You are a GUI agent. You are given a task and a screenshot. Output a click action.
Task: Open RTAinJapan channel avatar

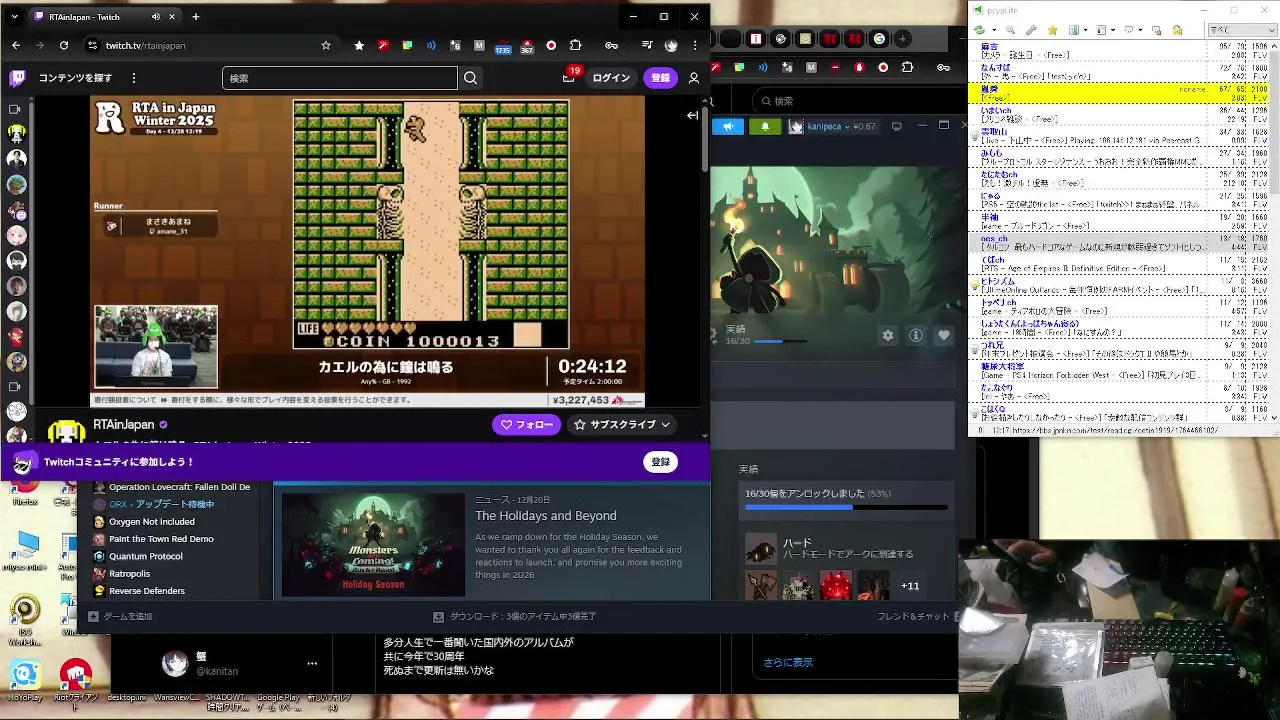[x=66, y=431]
